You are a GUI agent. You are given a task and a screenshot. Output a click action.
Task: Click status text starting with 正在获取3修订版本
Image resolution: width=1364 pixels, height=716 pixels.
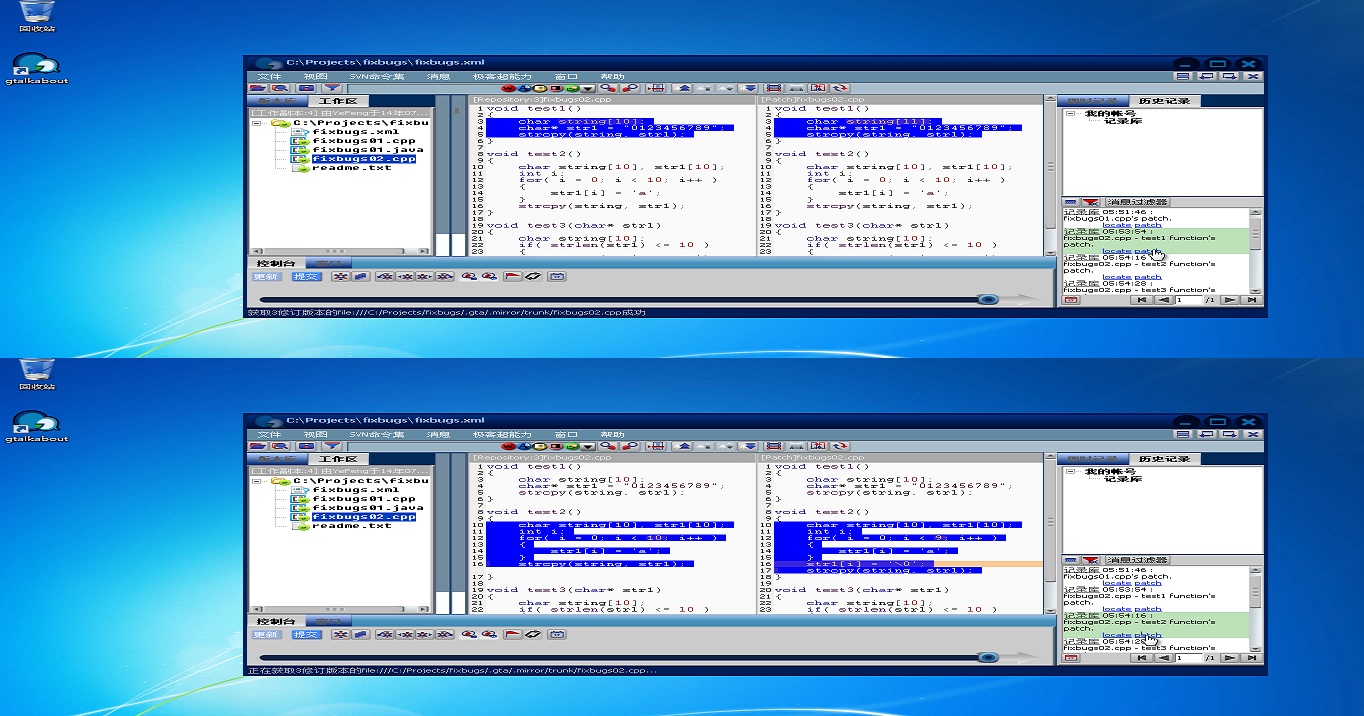(452, 670)
